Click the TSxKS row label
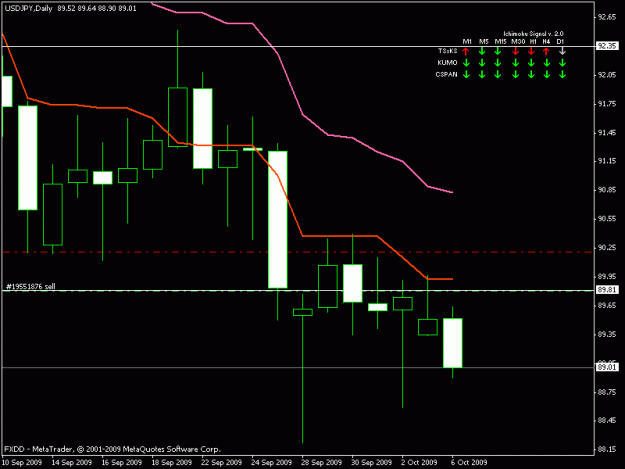 pyautogui.click(x=447, y=51)
